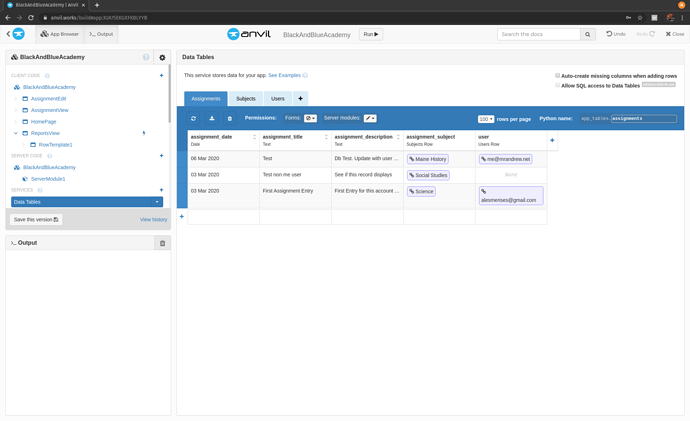Select cell First Assignment Entry
690x421 pixels.
[x=295, y=196]
